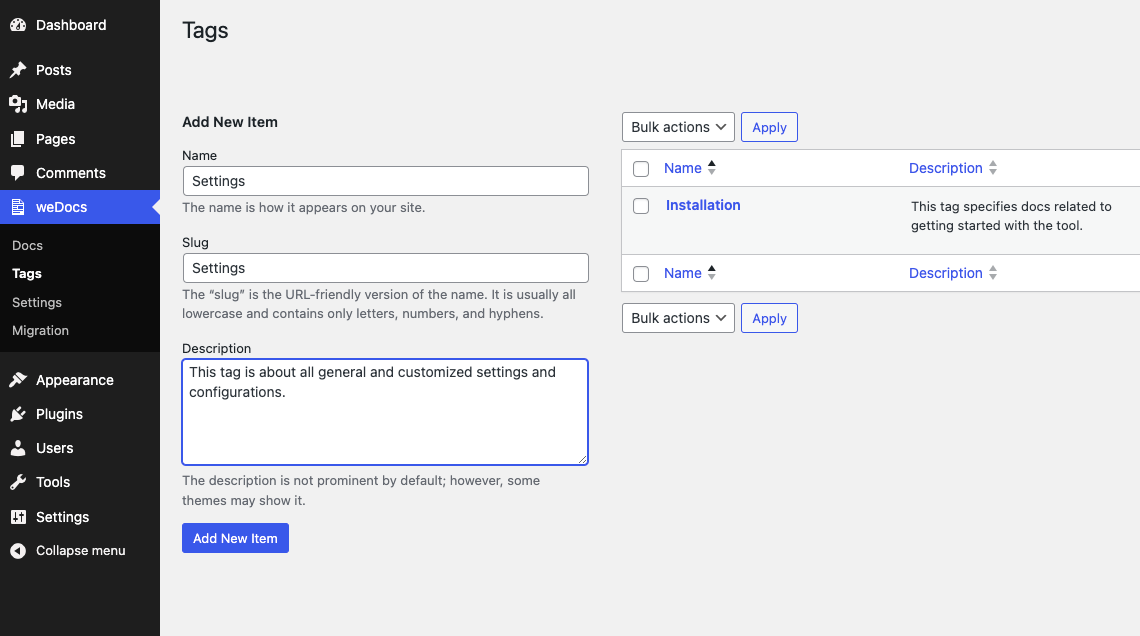Open the Installation tag link

click(703, 205)
